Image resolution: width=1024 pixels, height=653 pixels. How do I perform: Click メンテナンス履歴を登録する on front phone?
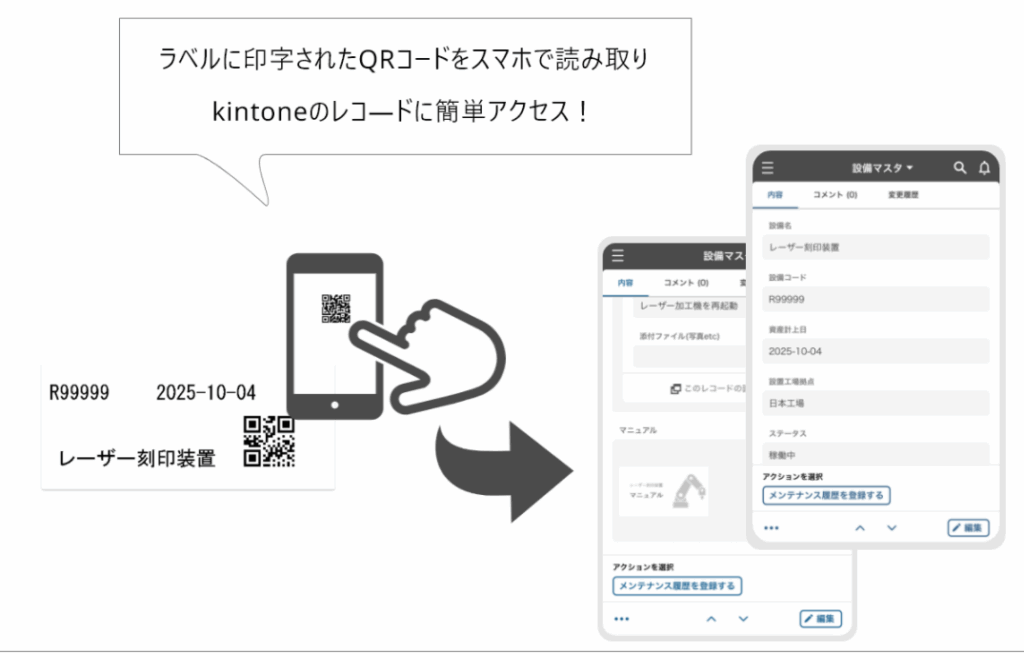coord(825,495)
